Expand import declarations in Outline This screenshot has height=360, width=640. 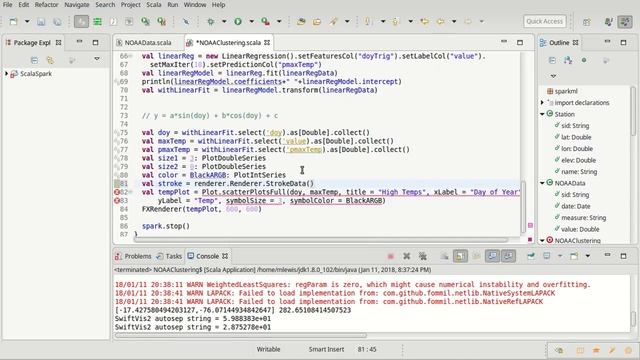[542, 103]
